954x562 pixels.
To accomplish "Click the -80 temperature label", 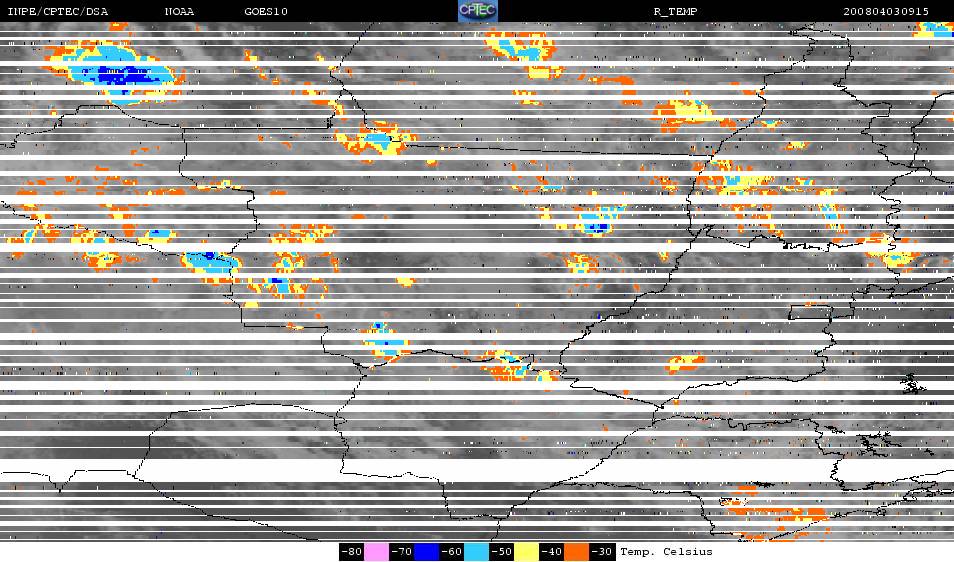I will (351, 551).
